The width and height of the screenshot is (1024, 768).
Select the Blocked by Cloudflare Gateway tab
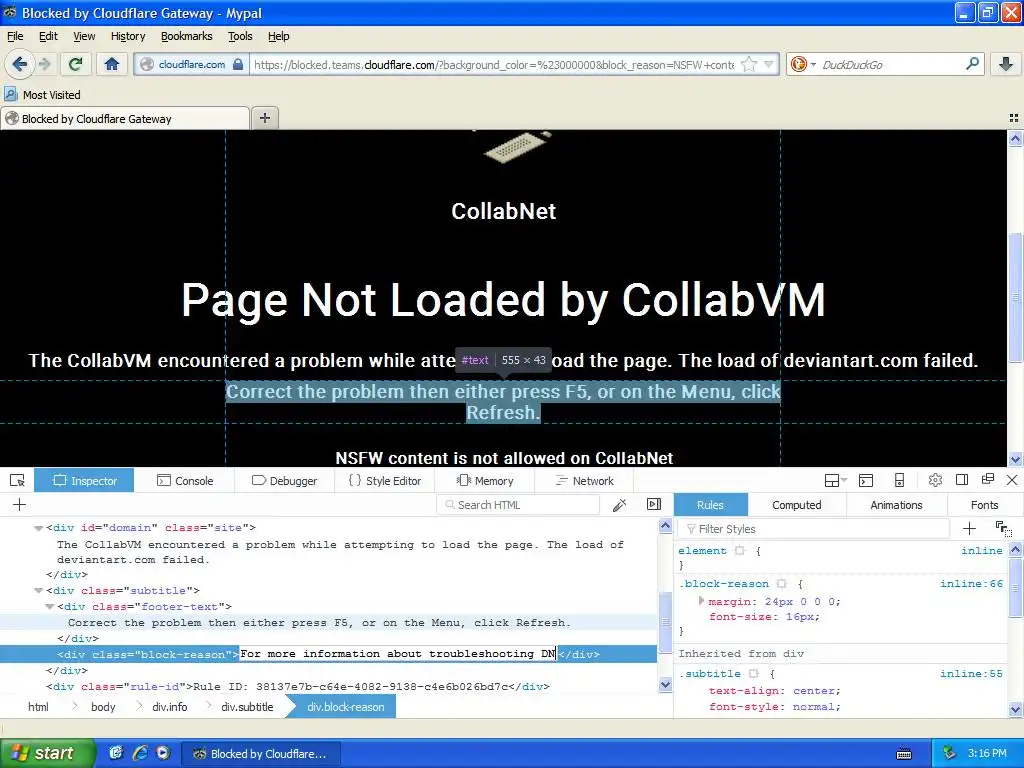pos(124,118)
